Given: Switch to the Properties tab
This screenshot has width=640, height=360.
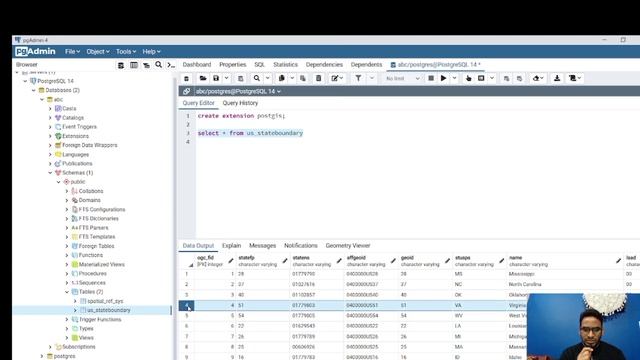Looking at the screenshot, I should point(233,65).
